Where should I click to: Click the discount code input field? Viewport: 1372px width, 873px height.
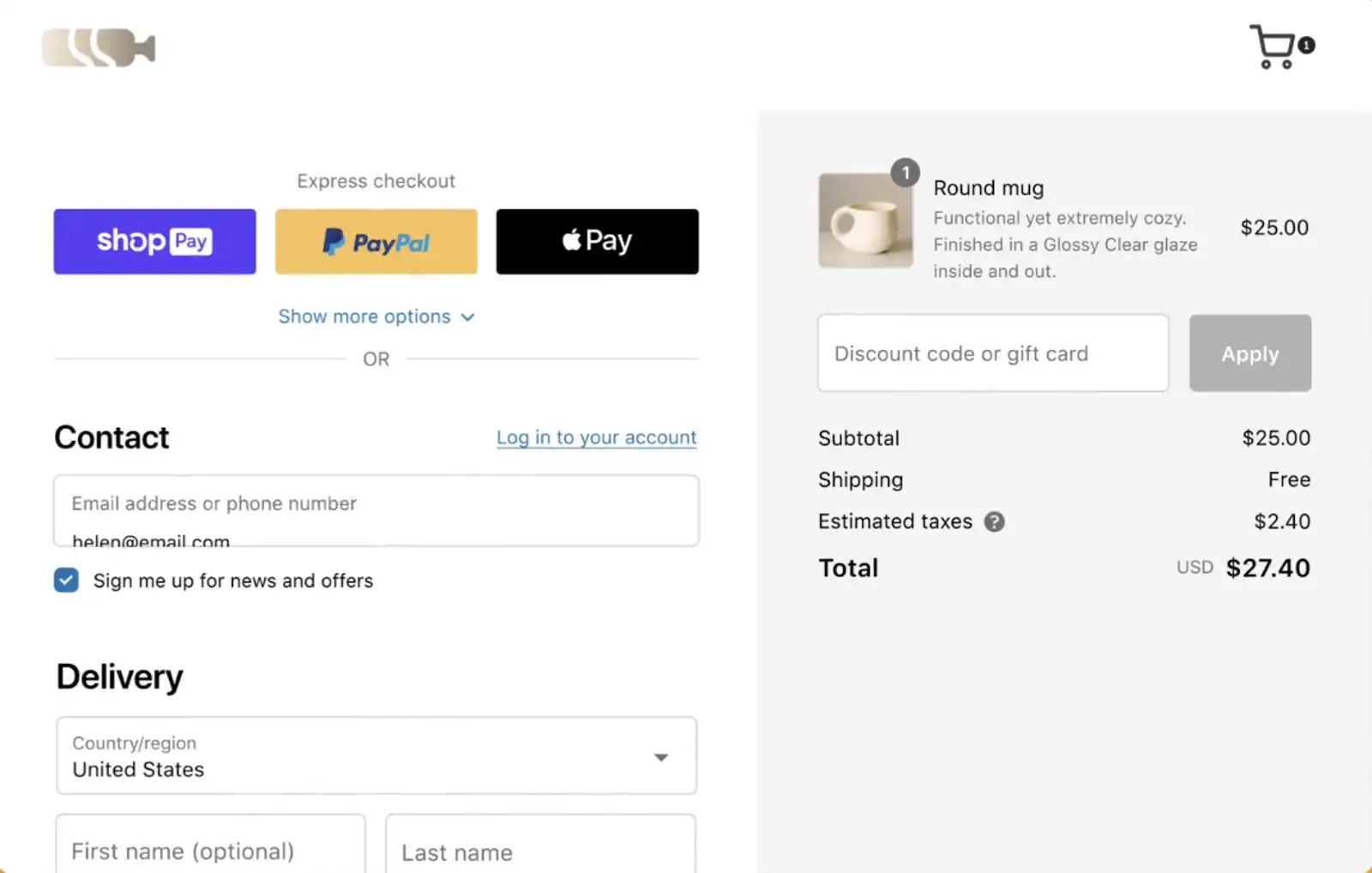point(992,353)
